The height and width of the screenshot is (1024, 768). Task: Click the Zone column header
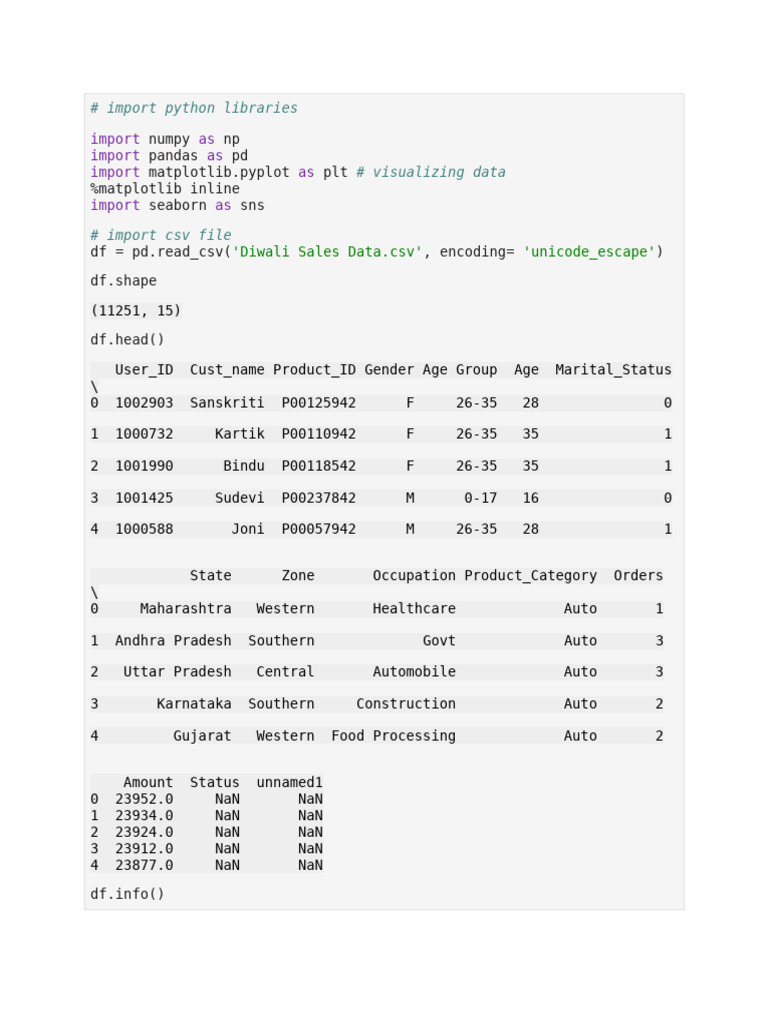coord(298,575)
